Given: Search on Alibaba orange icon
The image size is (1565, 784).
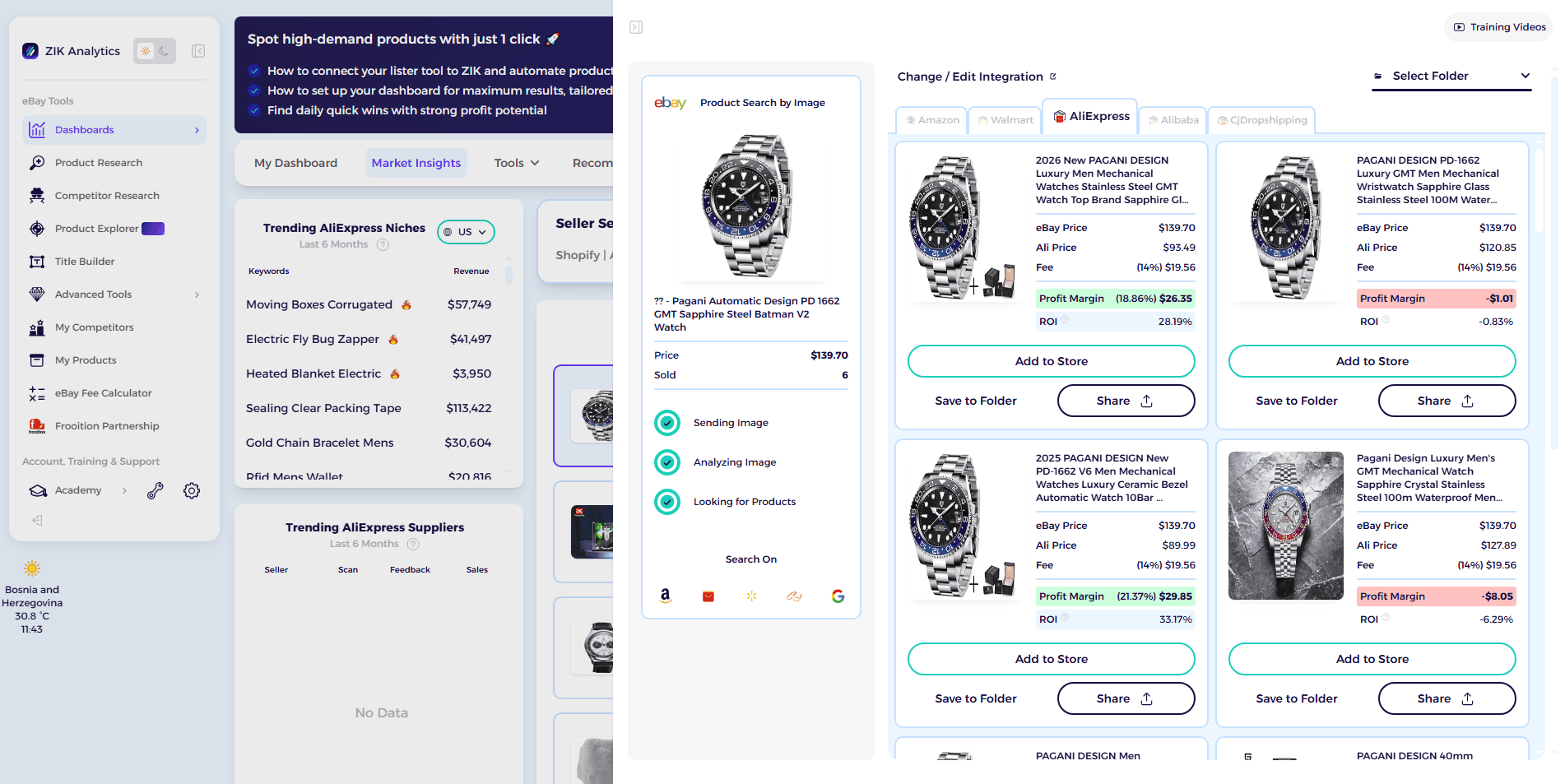Looking at the screenshot, I should coord(794,596).
